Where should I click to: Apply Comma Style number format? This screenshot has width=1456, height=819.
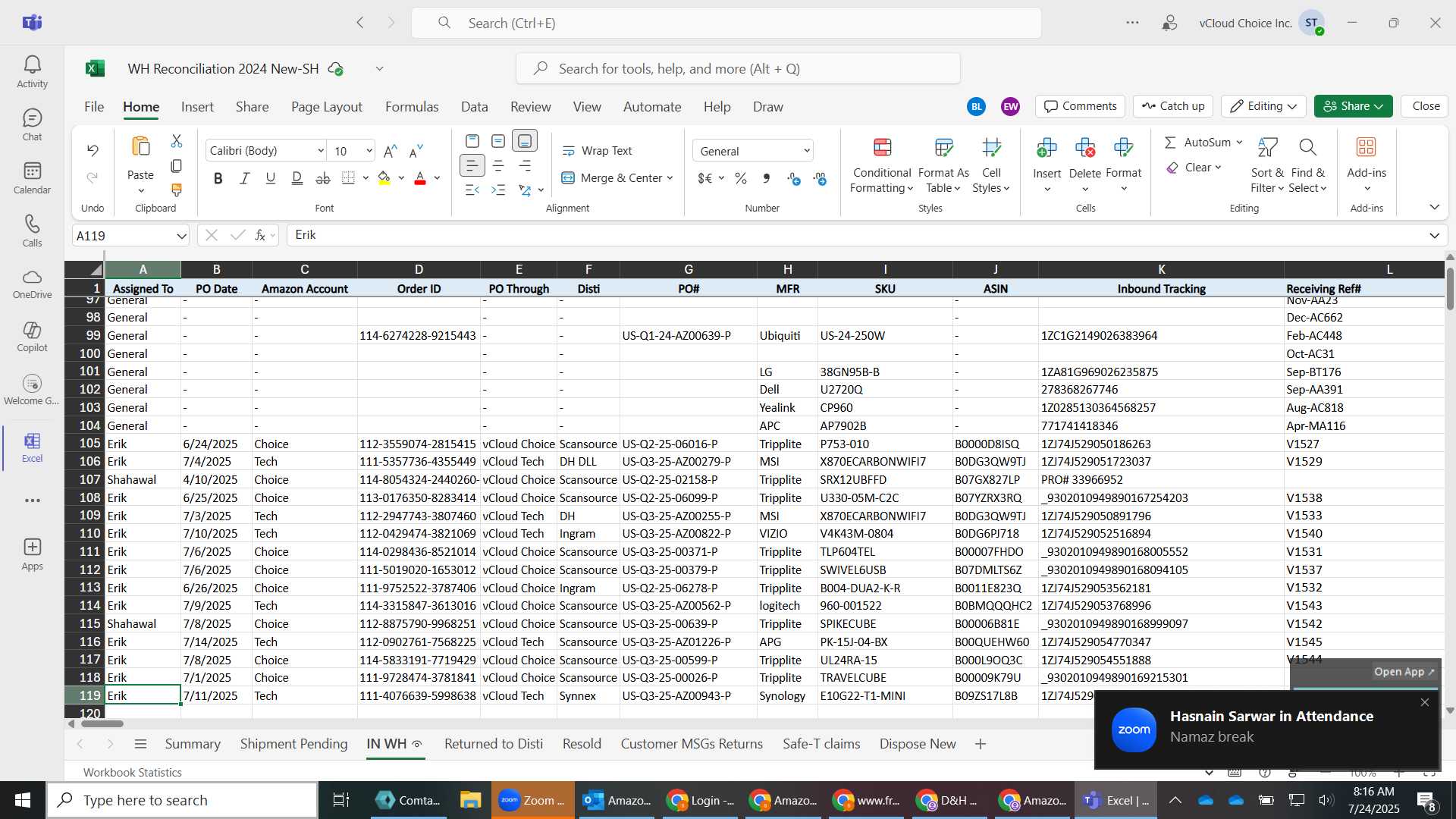pos(767,178)
